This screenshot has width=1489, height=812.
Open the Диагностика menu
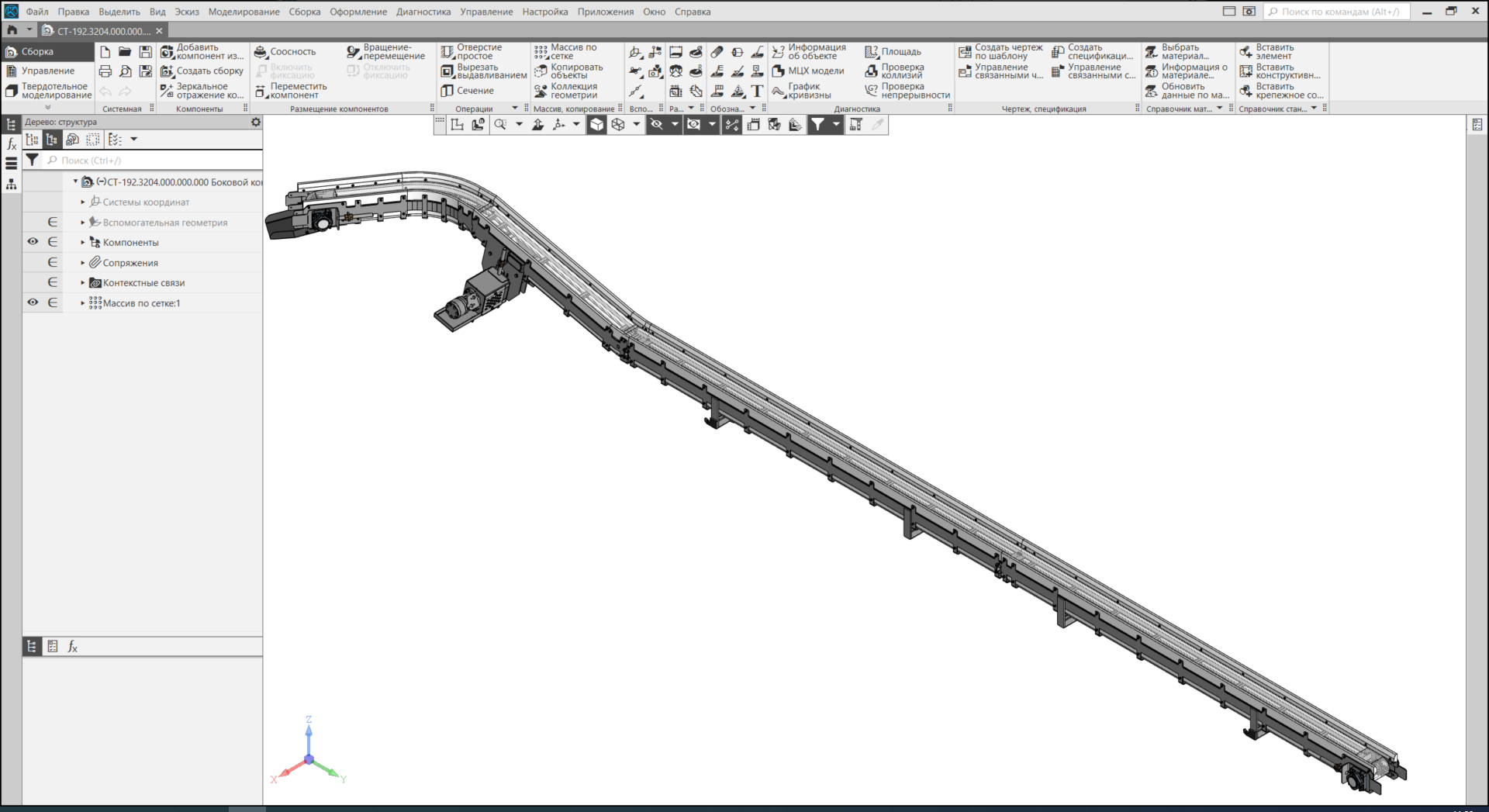pyautogui.click(x=423, y=12)
